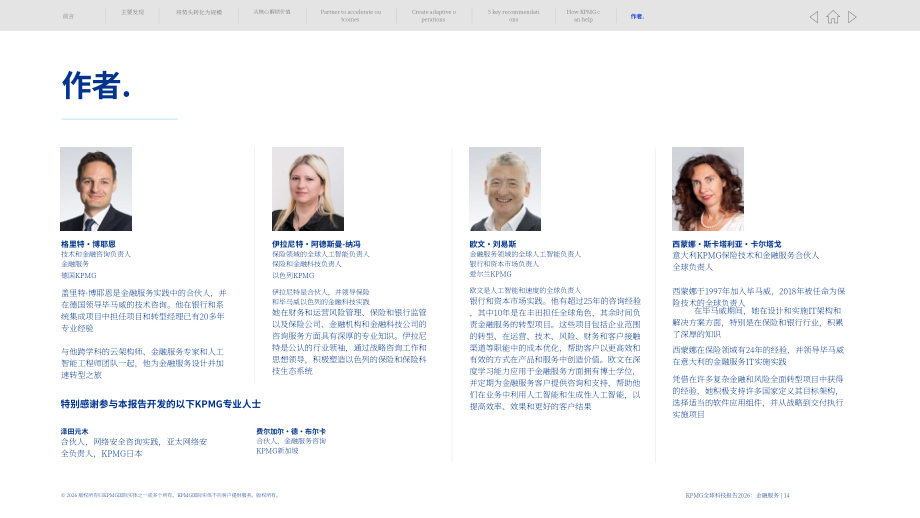
Task: Select the name 西蒙娜·斯卡塔利亚·卡尔塔戈
Action: pyautogui.click(x=726, y=244)
